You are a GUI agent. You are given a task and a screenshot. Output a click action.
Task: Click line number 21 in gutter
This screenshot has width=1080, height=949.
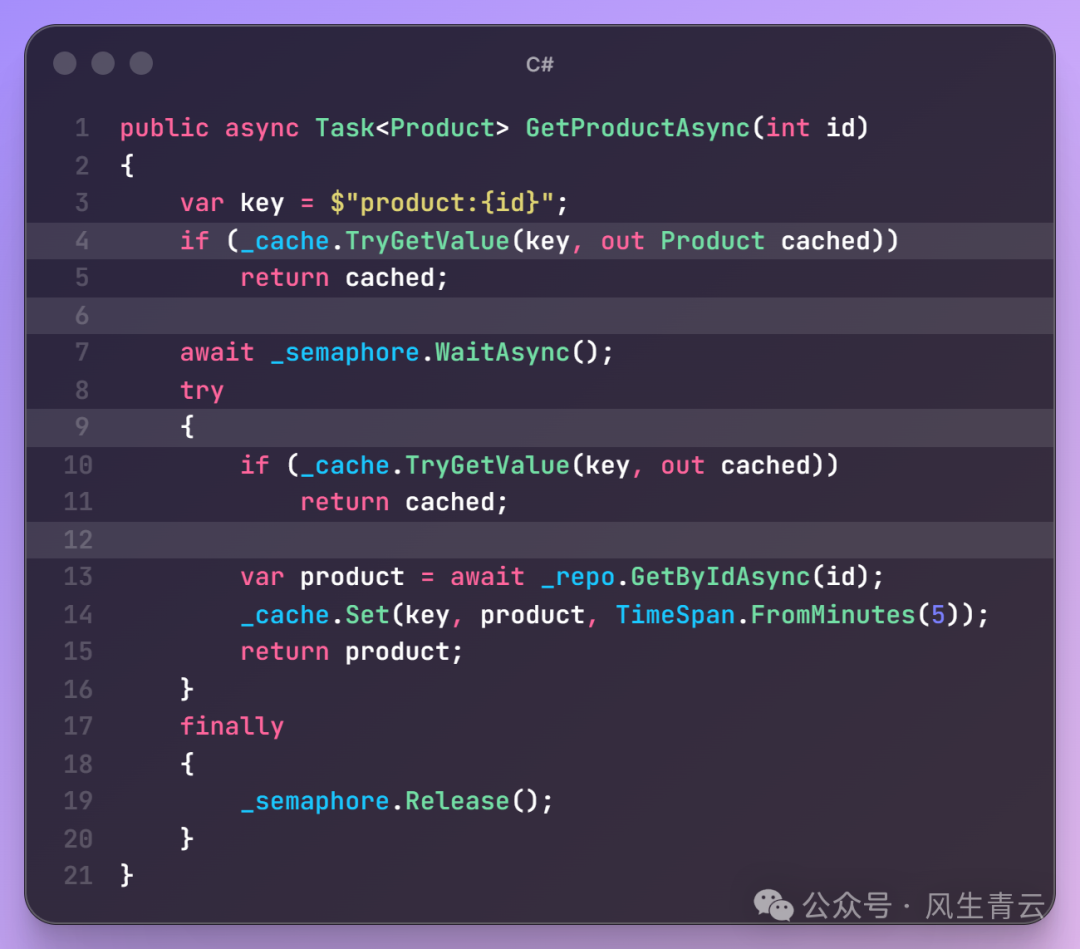click(x=78, y=876)
